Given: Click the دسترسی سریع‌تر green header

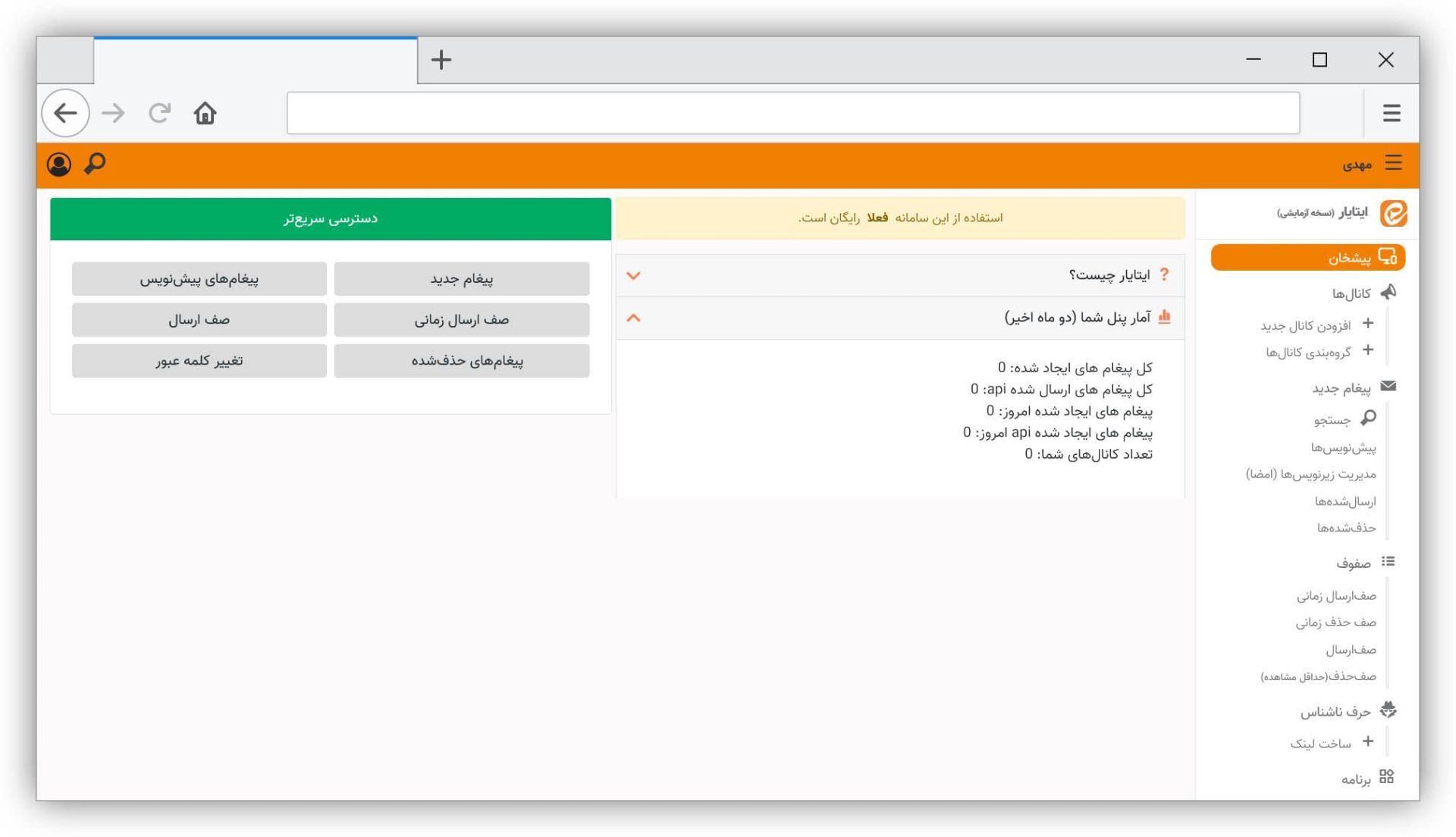Looking at the screenshot, I should tap(331, 219).
